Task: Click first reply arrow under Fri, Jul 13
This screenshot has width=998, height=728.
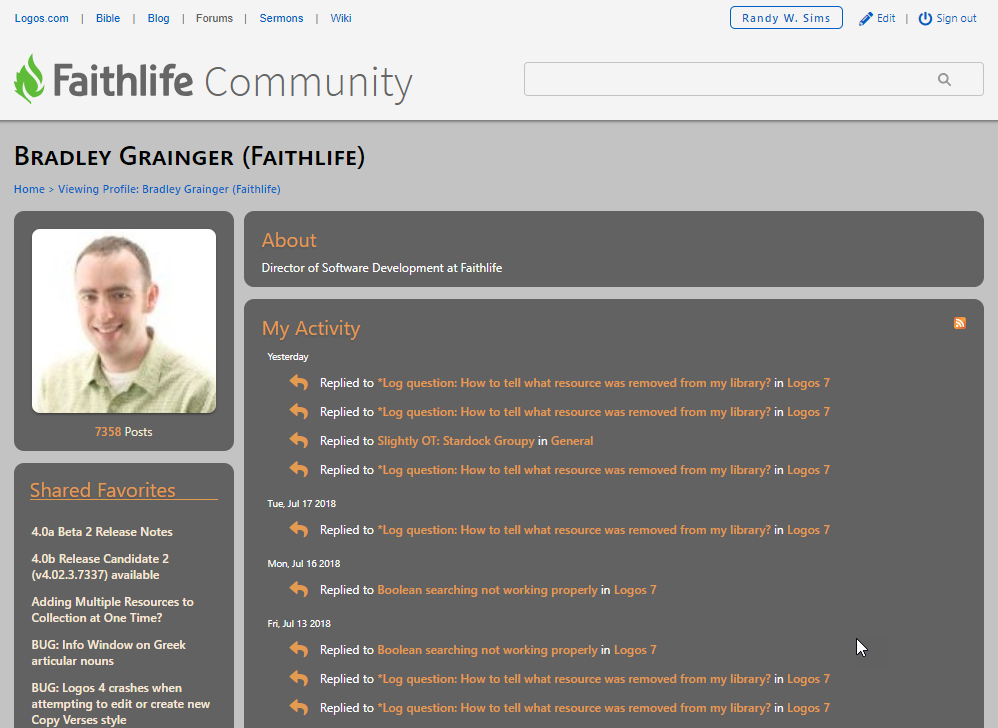Action: pos(299,649)
